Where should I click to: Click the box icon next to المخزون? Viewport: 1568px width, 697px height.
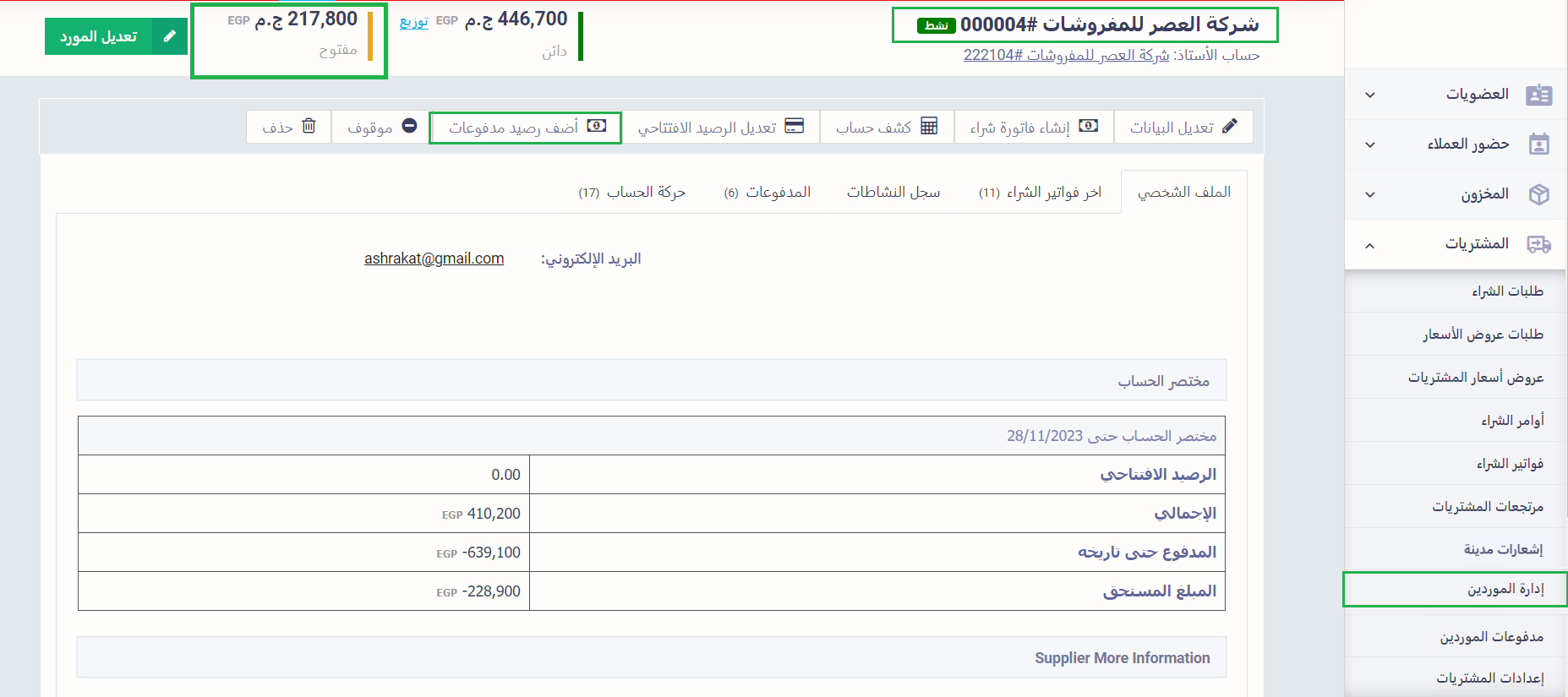[x=1538, y=194]
